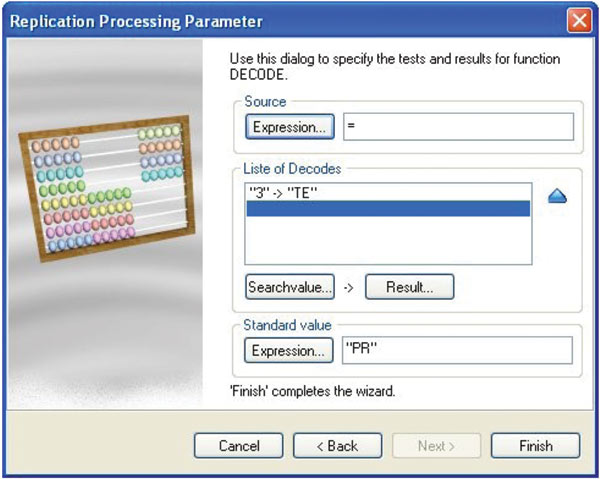Image resolution: width=600 pixels, height=479 pixels.
Task: Move the selected decode up with the blue arrow
Action: point(557,197)
